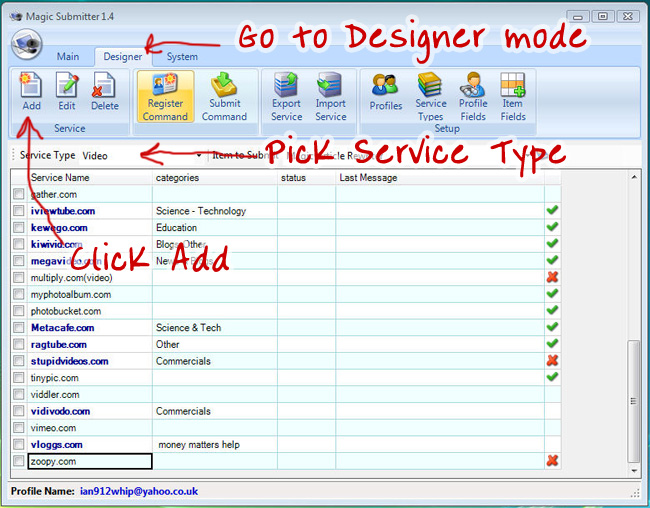This screenshot has width=650, height=508.
Task: Open the Submit Command tool
Action: tap(224, 96)
